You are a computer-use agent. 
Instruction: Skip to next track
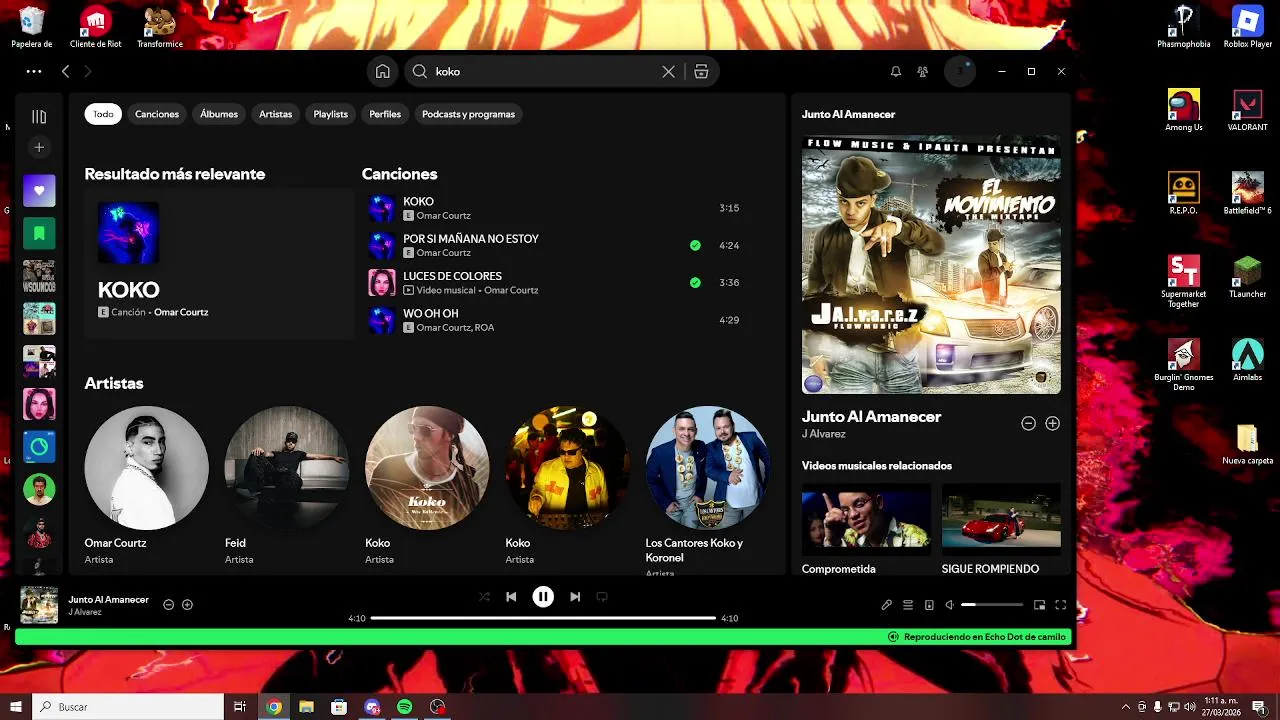pyautogui.click(x=575, y=597)
